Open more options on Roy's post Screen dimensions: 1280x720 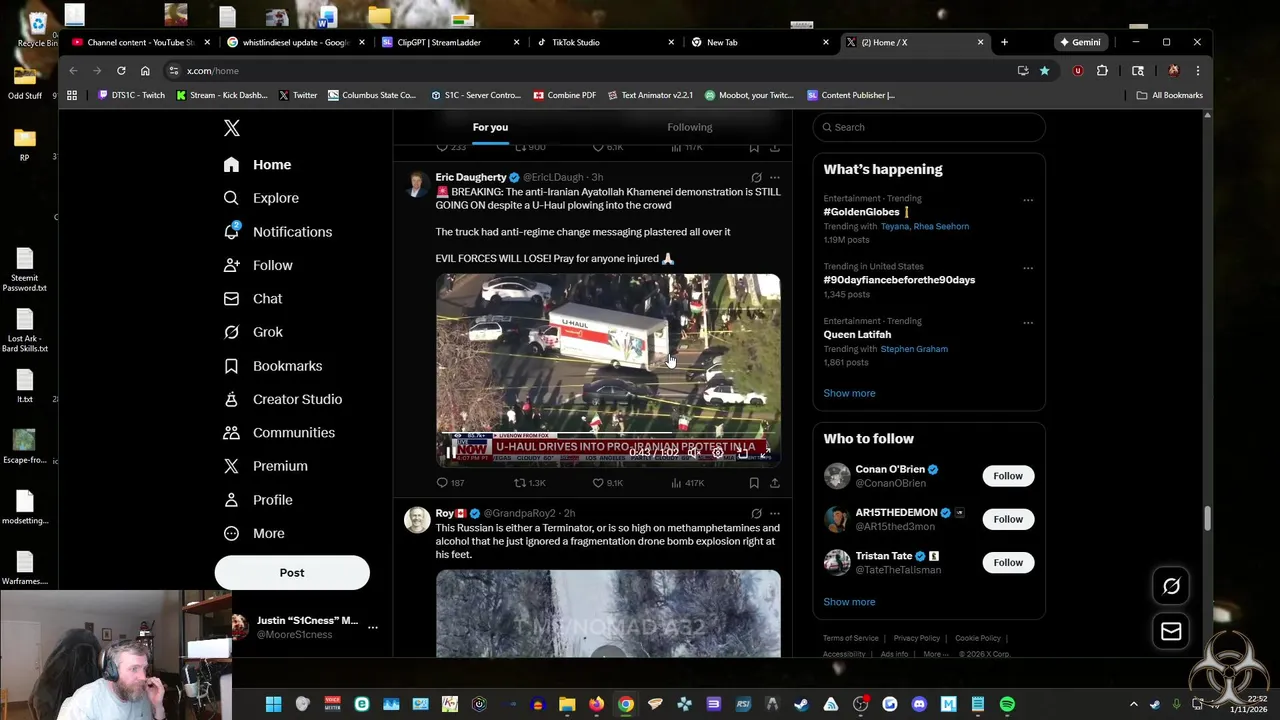click(774, 513)
